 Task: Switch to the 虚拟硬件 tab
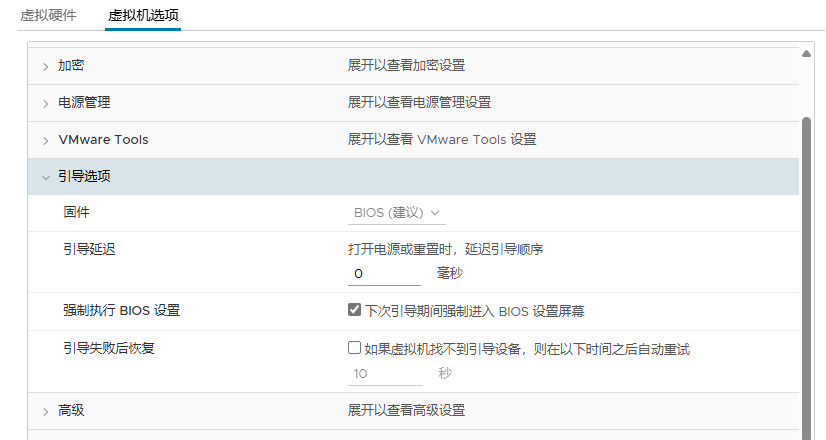[48, 16]
